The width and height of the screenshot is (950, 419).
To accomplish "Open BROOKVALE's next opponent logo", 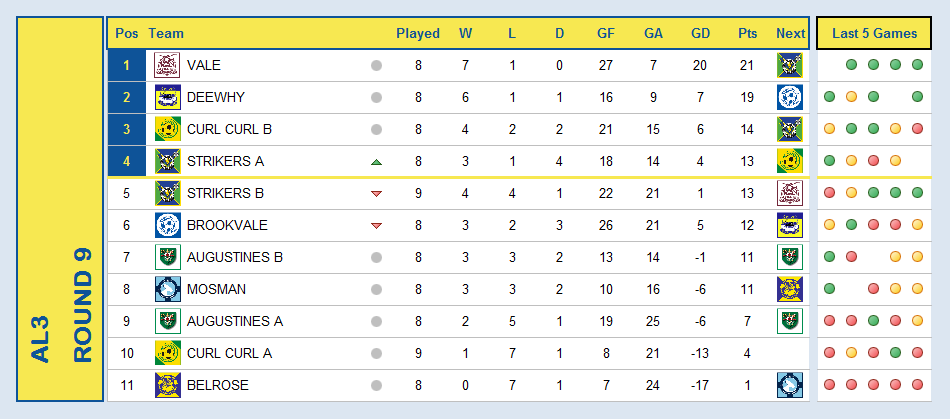I will coord(789,225).
